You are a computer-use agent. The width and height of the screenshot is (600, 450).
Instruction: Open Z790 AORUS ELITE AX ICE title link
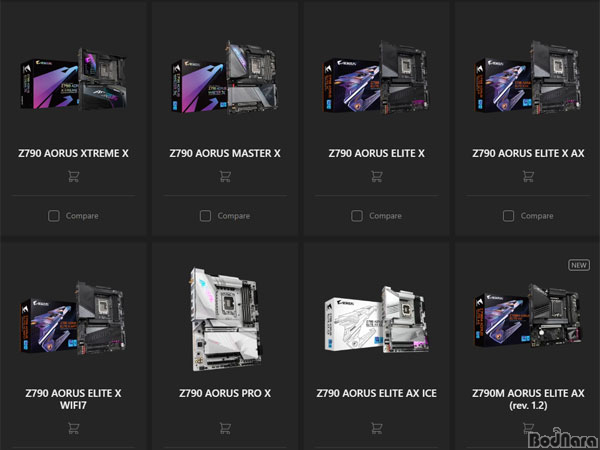click(x=377, y=393)
